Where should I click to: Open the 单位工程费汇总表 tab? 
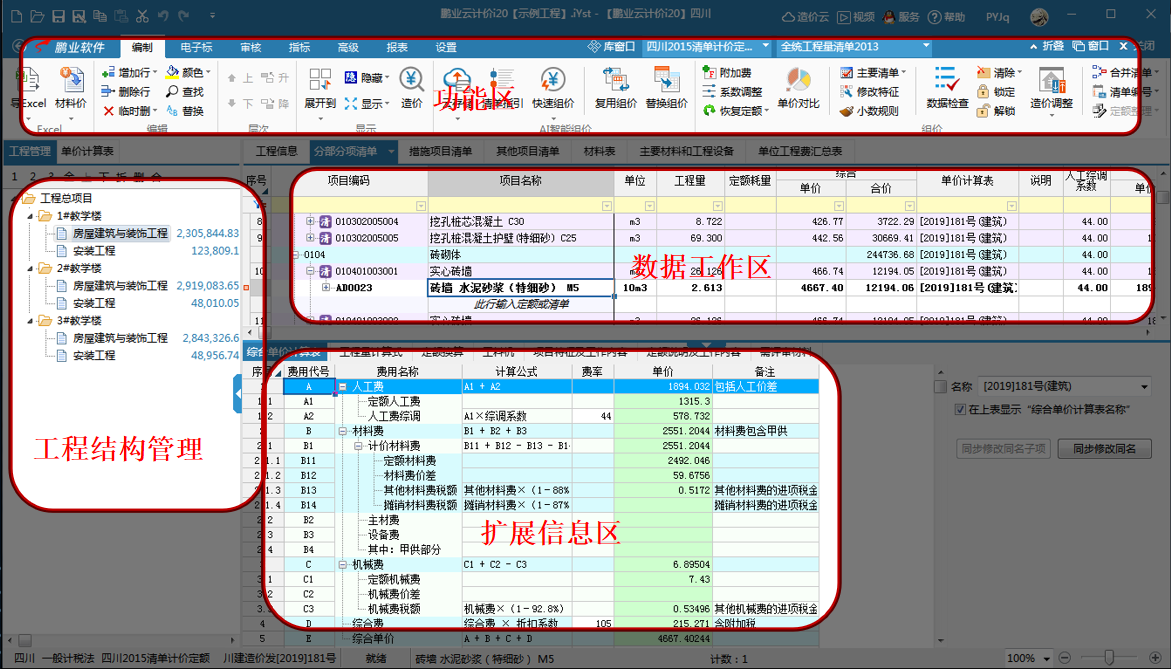pos(800,151)
